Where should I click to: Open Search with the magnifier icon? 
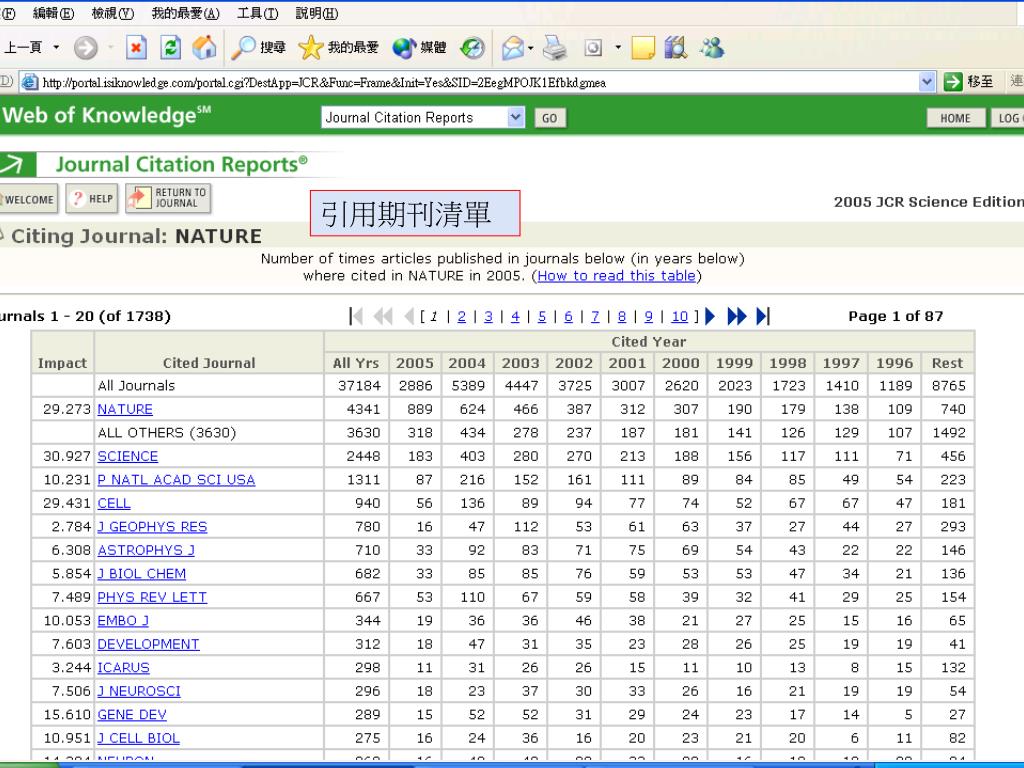[259, 47]
